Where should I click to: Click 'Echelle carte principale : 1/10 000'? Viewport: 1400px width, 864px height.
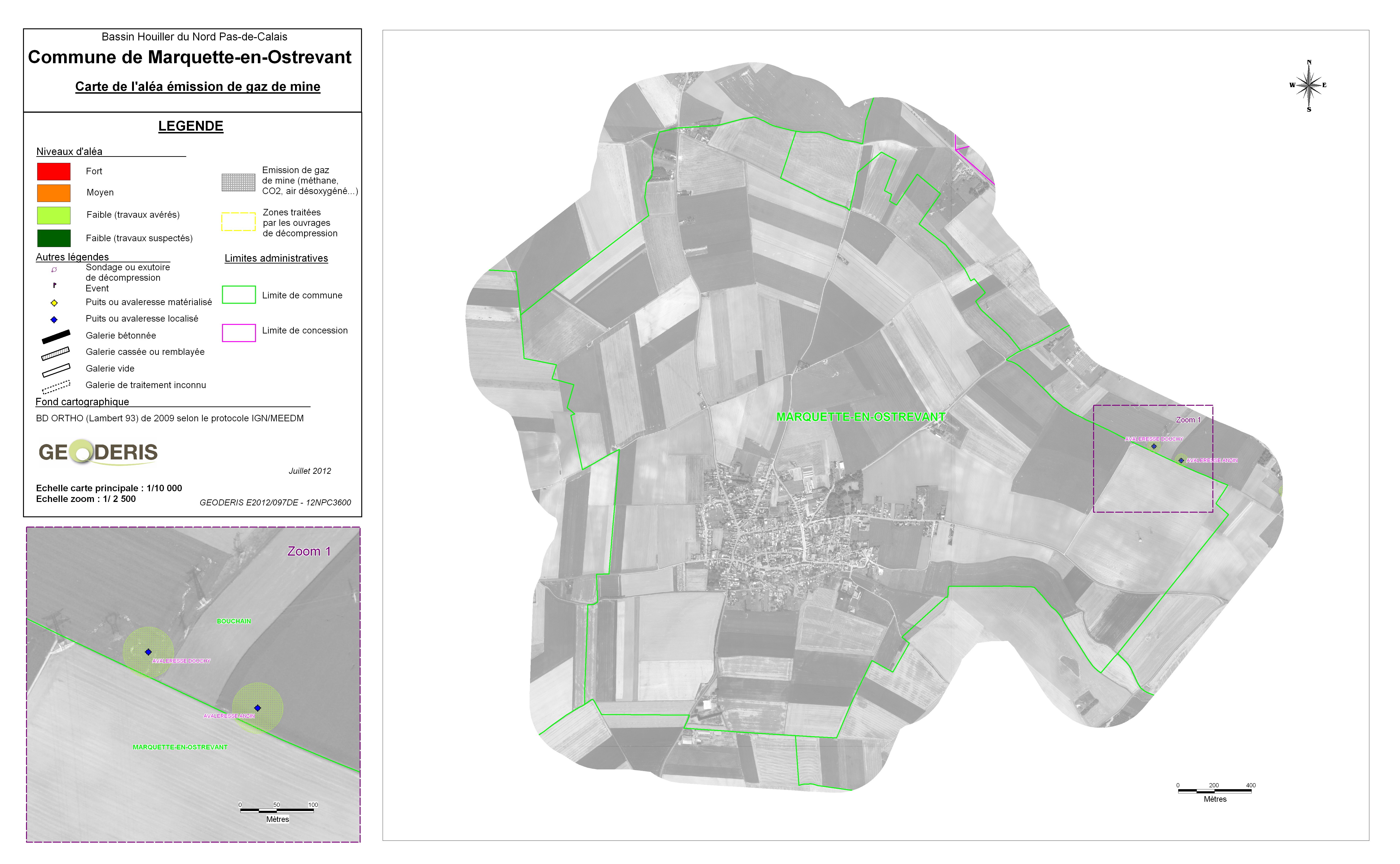pos(109,488)
